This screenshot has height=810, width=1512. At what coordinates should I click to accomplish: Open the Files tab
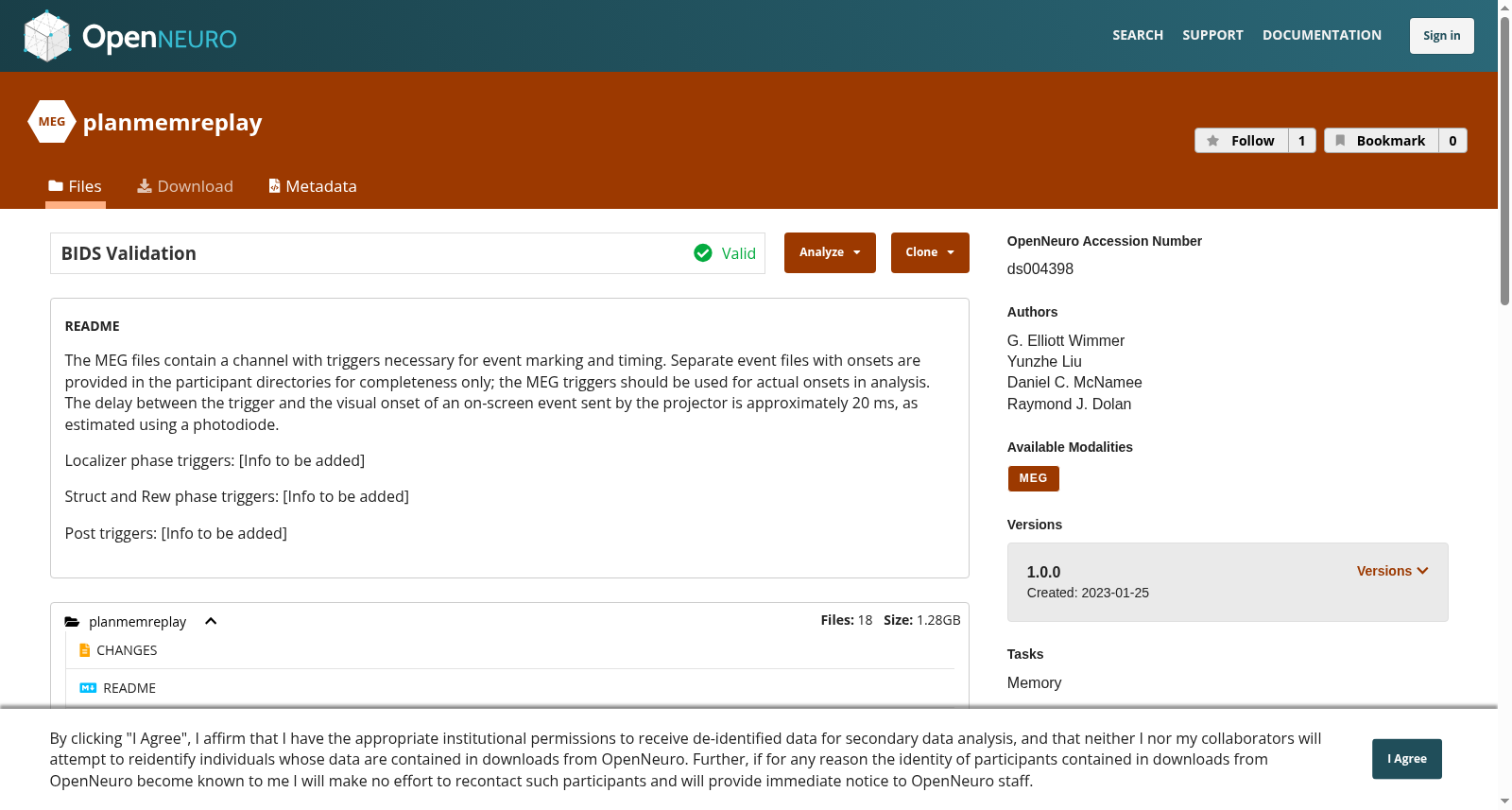[x=76, y=186]
